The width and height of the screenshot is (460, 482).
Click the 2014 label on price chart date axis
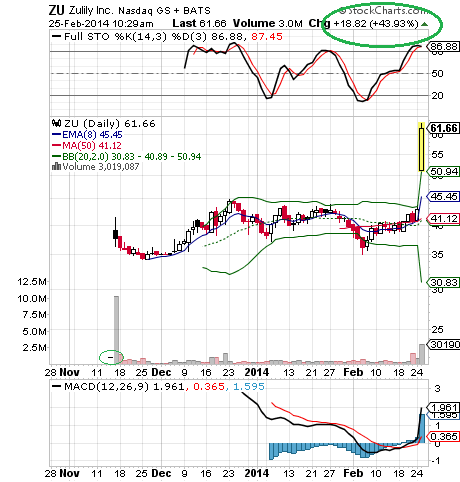tap(257, 372)
